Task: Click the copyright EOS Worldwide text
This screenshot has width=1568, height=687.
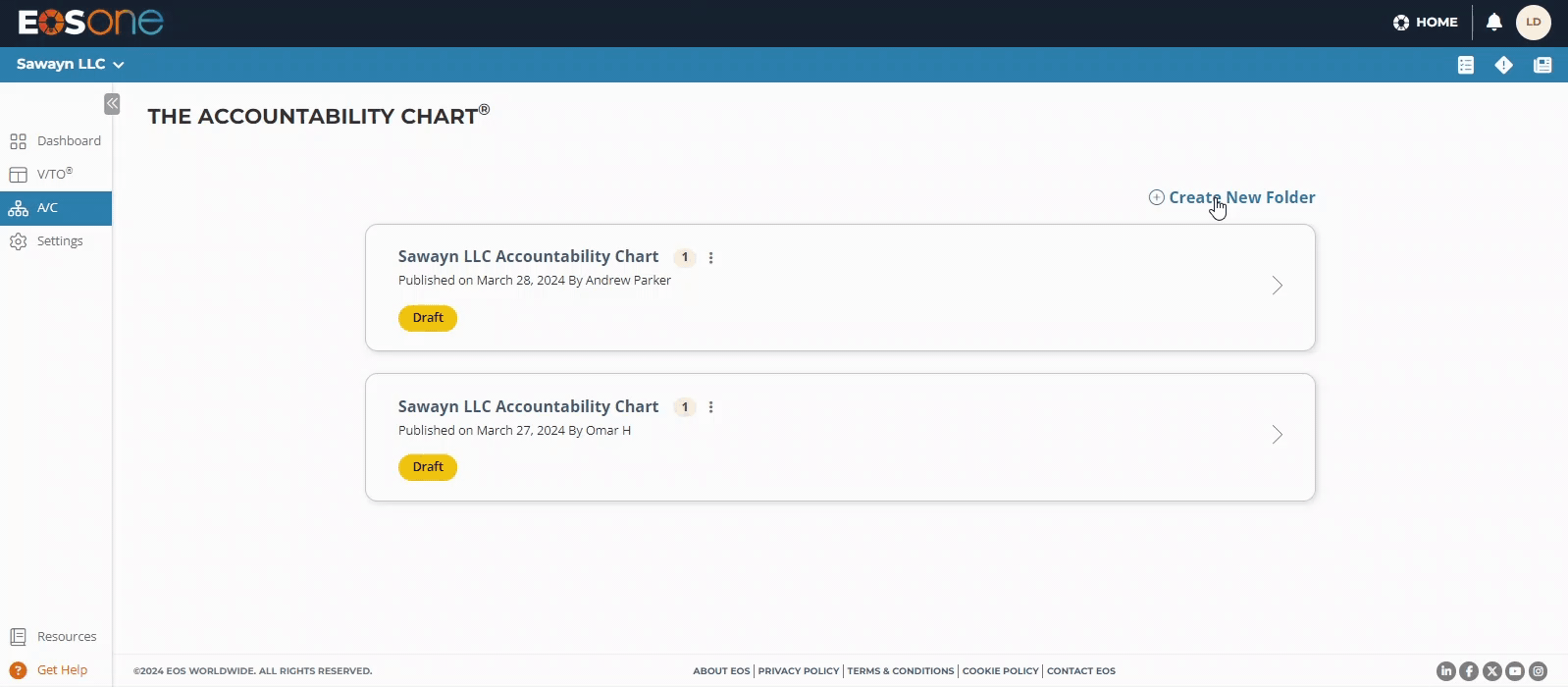Action: click(x=252, y=671)
